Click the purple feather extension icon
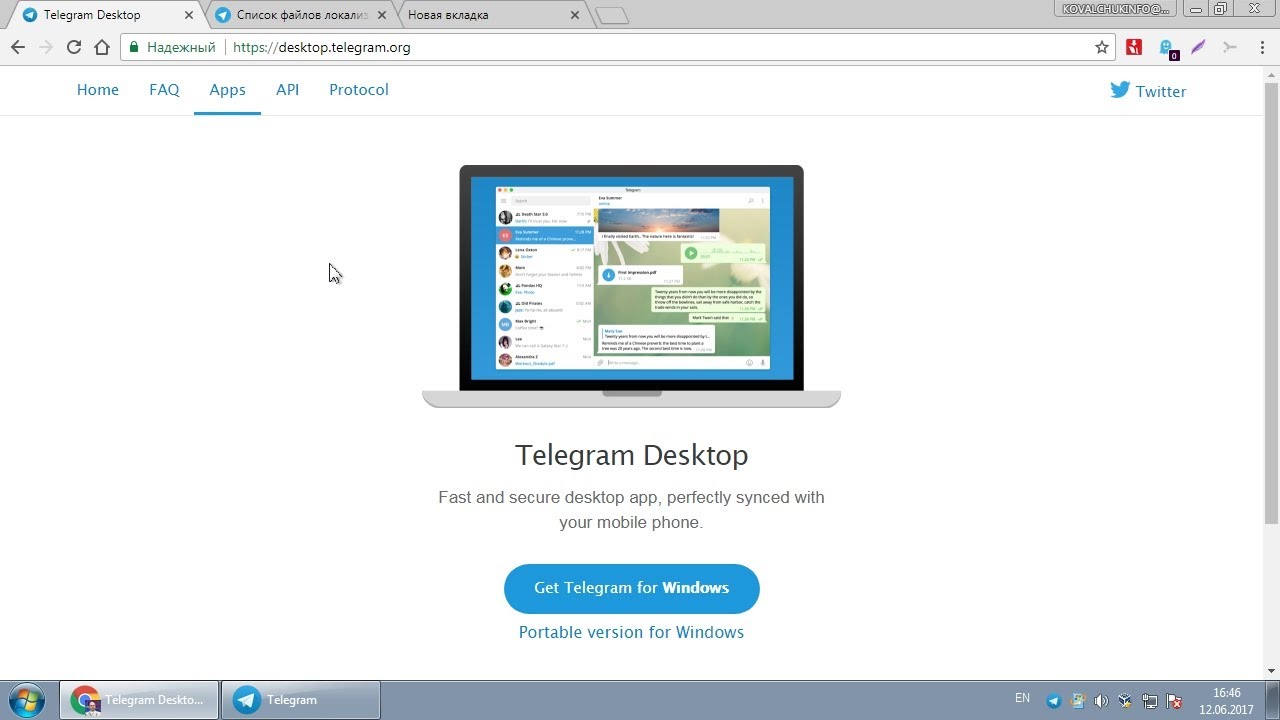Viewport: 1280px width, 720px height. (x=1198, y=47)
